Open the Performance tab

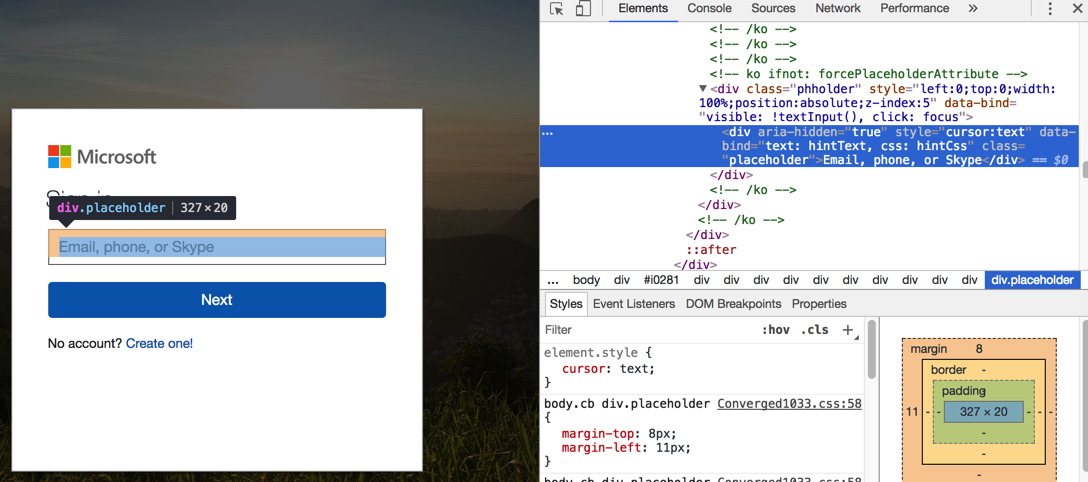point(915,8)
